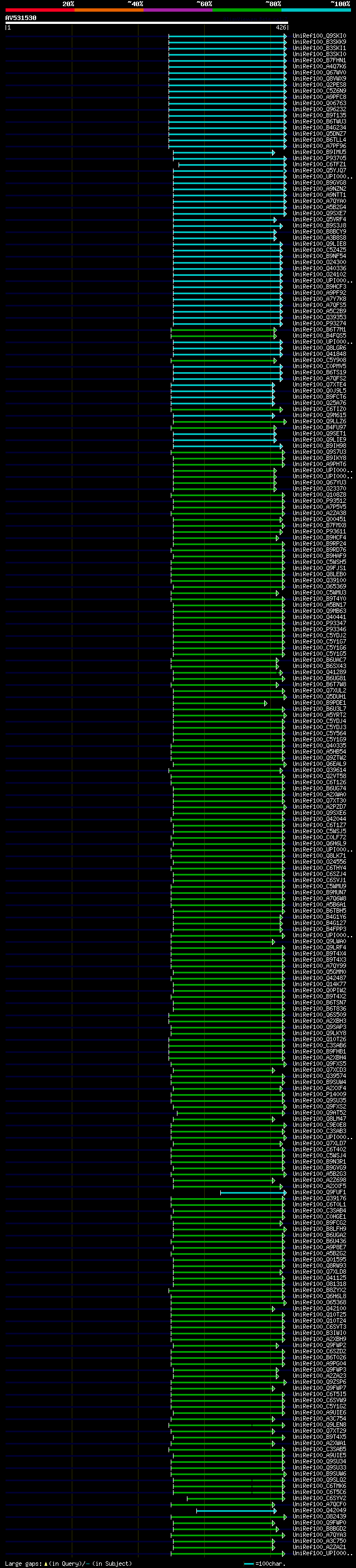Viewport: 356px width, 1568px height.
Task: Select hit label UniRef100_O23370
Action: (x=319, y=489)
